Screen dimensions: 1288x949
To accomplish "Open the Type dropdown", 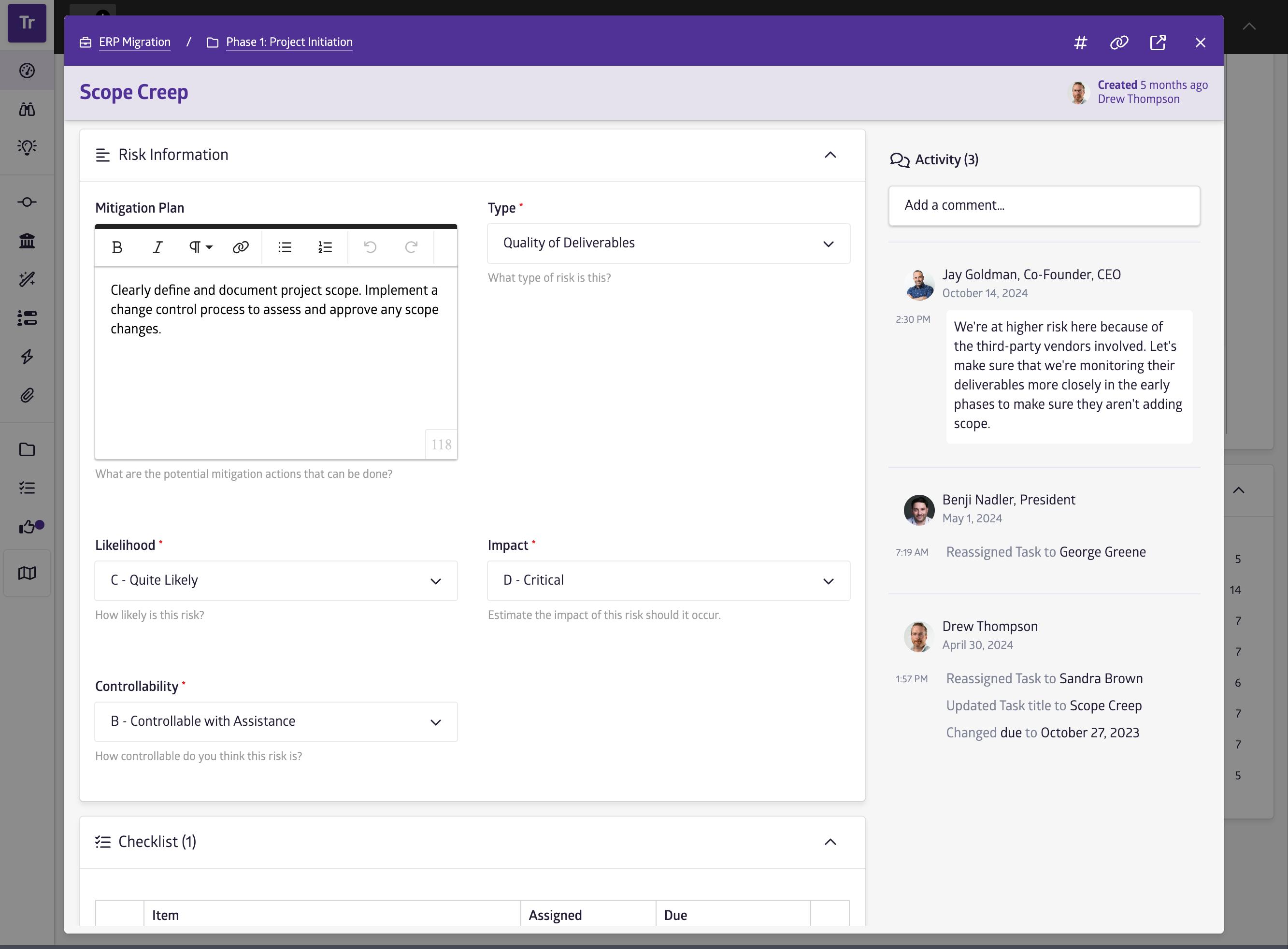I will pyautogui.click(x=668, y=244).
